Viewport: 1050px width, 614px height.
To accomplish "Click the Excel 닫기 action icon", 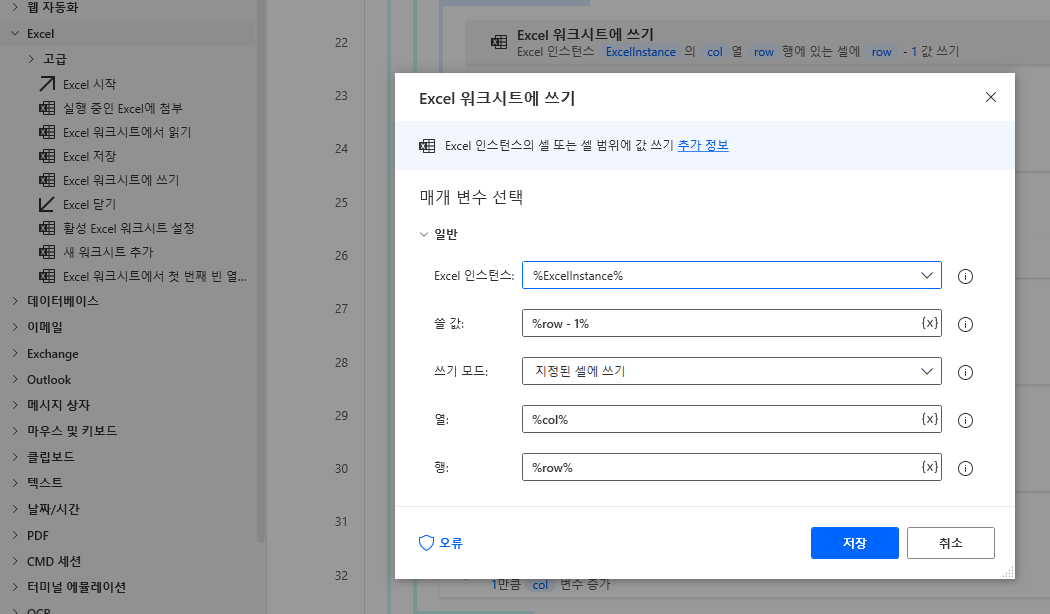I will [47, 204].
